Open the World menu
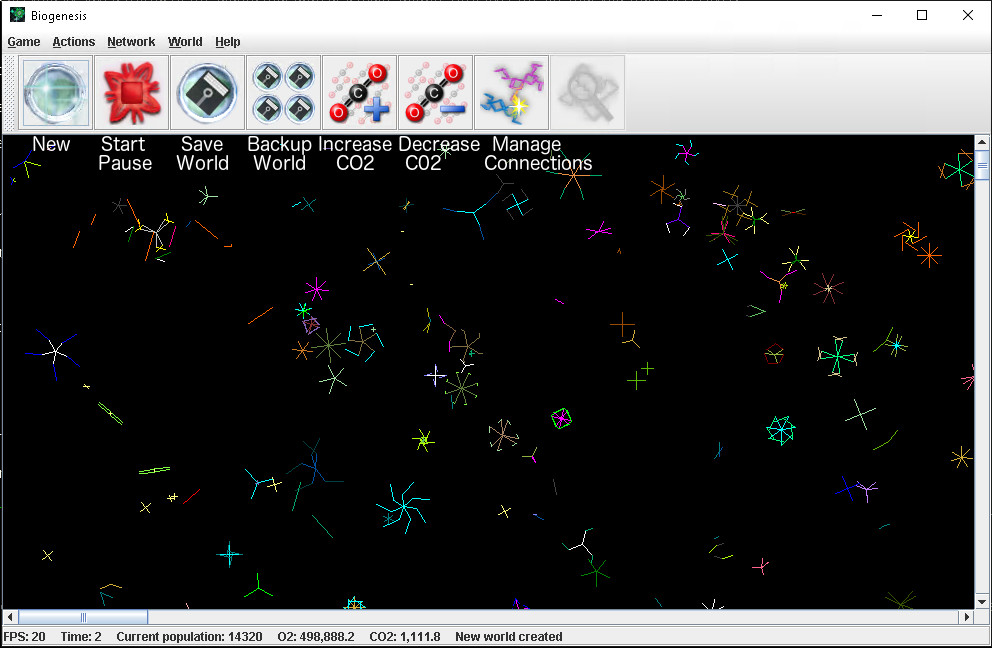Viewport: 992px width, 648px height. (185, 42)
